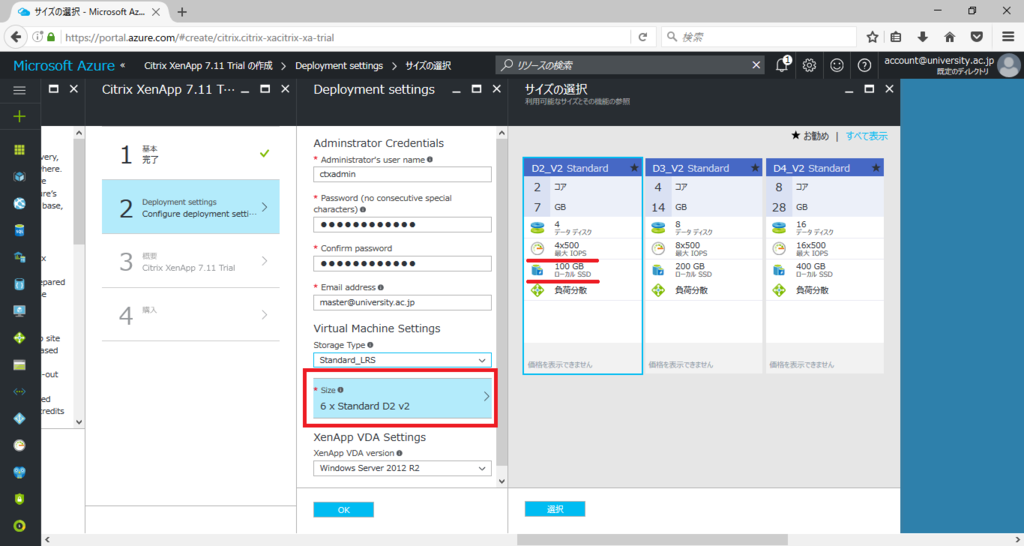Click the Email address field
This screenshot has width=1024, height=546.
(402, 302)
